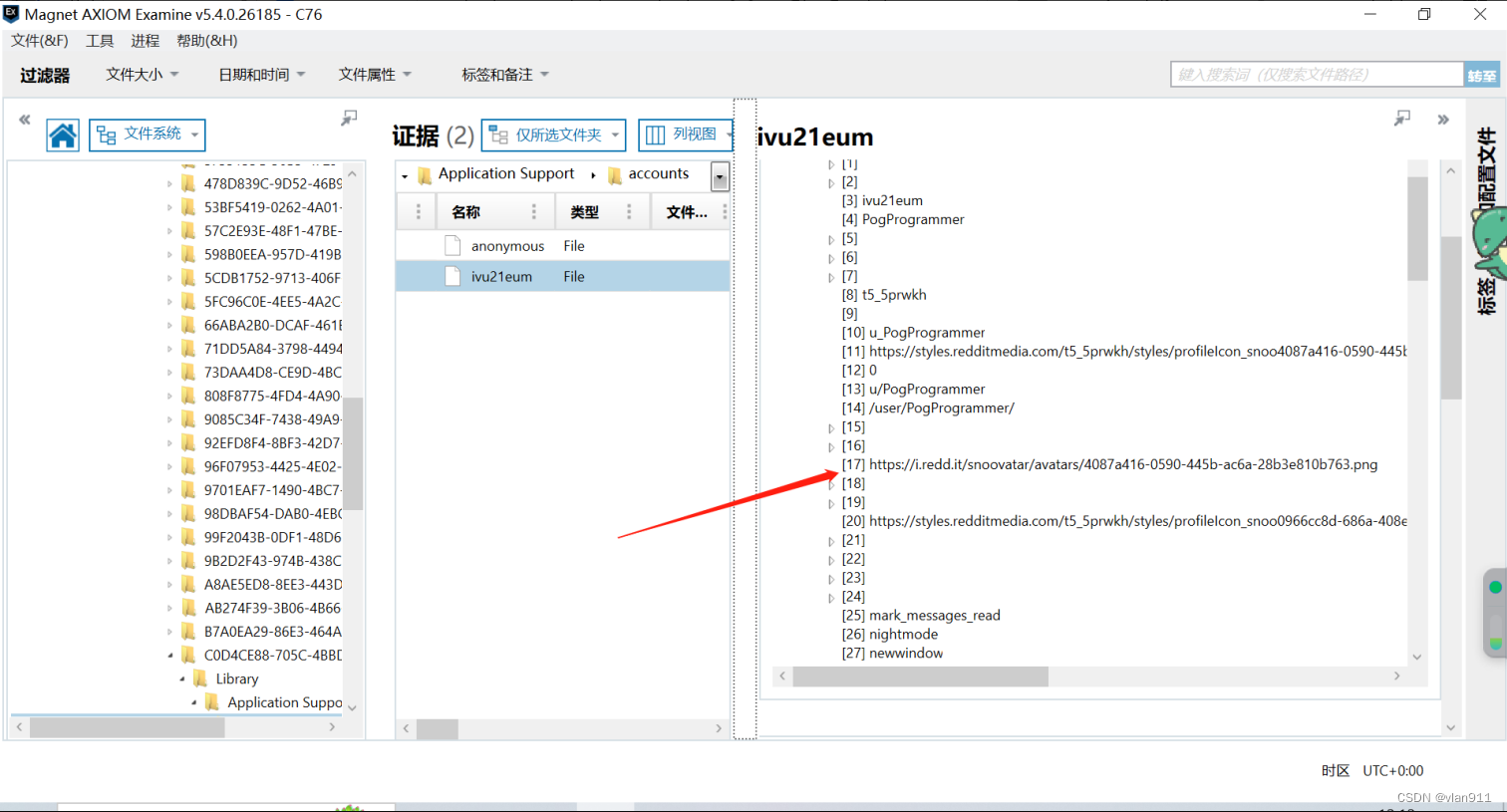Select entry [27] newwindow
1507x812 pixels.
[892, 654]
